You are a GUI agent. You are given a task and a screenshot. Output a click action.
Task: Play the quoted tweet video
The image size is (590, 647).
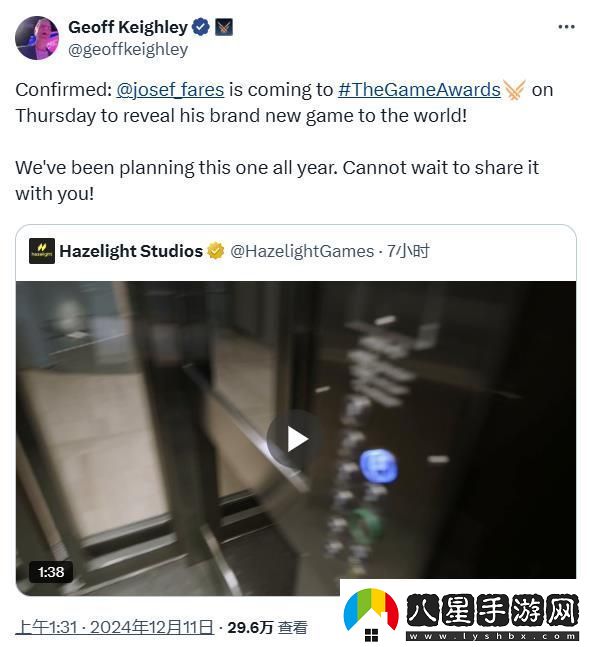[x=296, y=439]
